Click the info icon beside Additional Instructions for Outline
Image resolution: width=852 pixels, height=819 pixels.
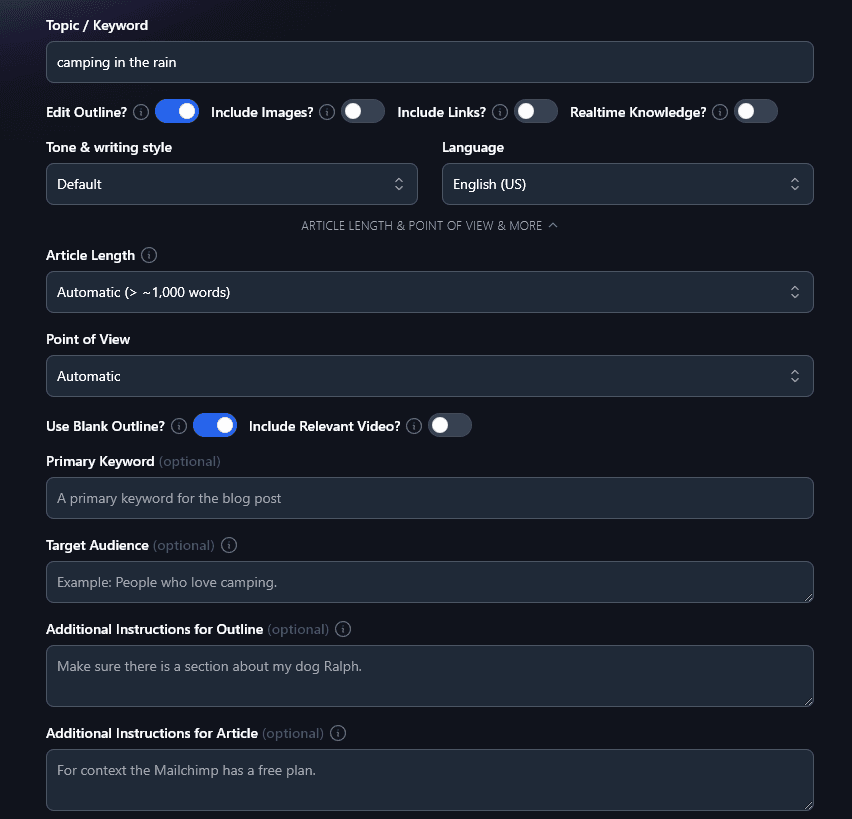tap(342, 629)
